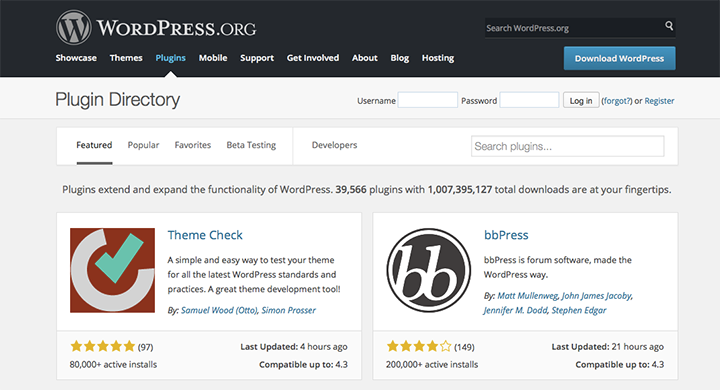Open the bbPress plugin logo
This screenshot has width=720, height=390.
pos(428,270)
